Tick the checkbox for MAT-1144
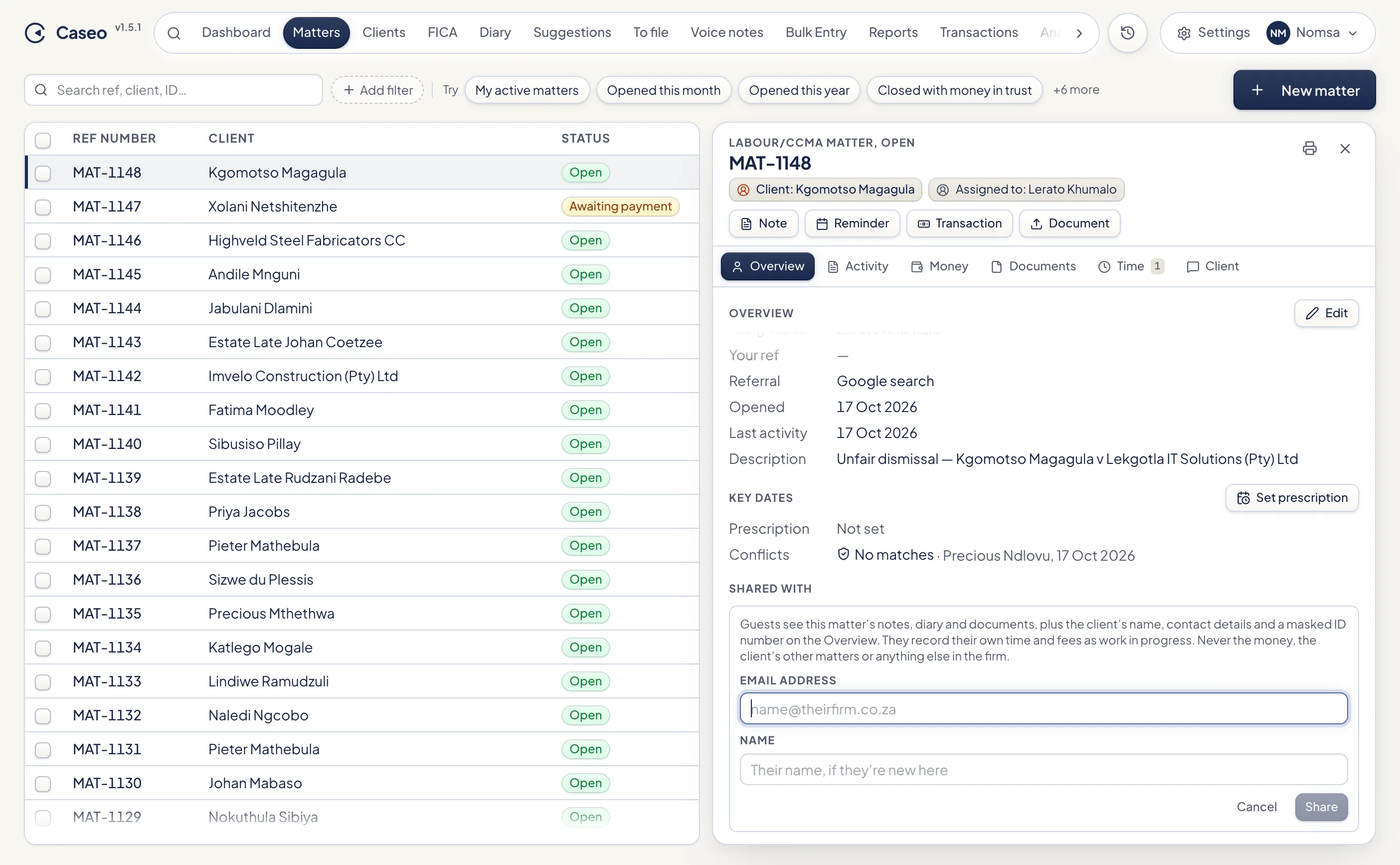The width and height of the screenshot is (1400, 865). [x=43, y=309]
